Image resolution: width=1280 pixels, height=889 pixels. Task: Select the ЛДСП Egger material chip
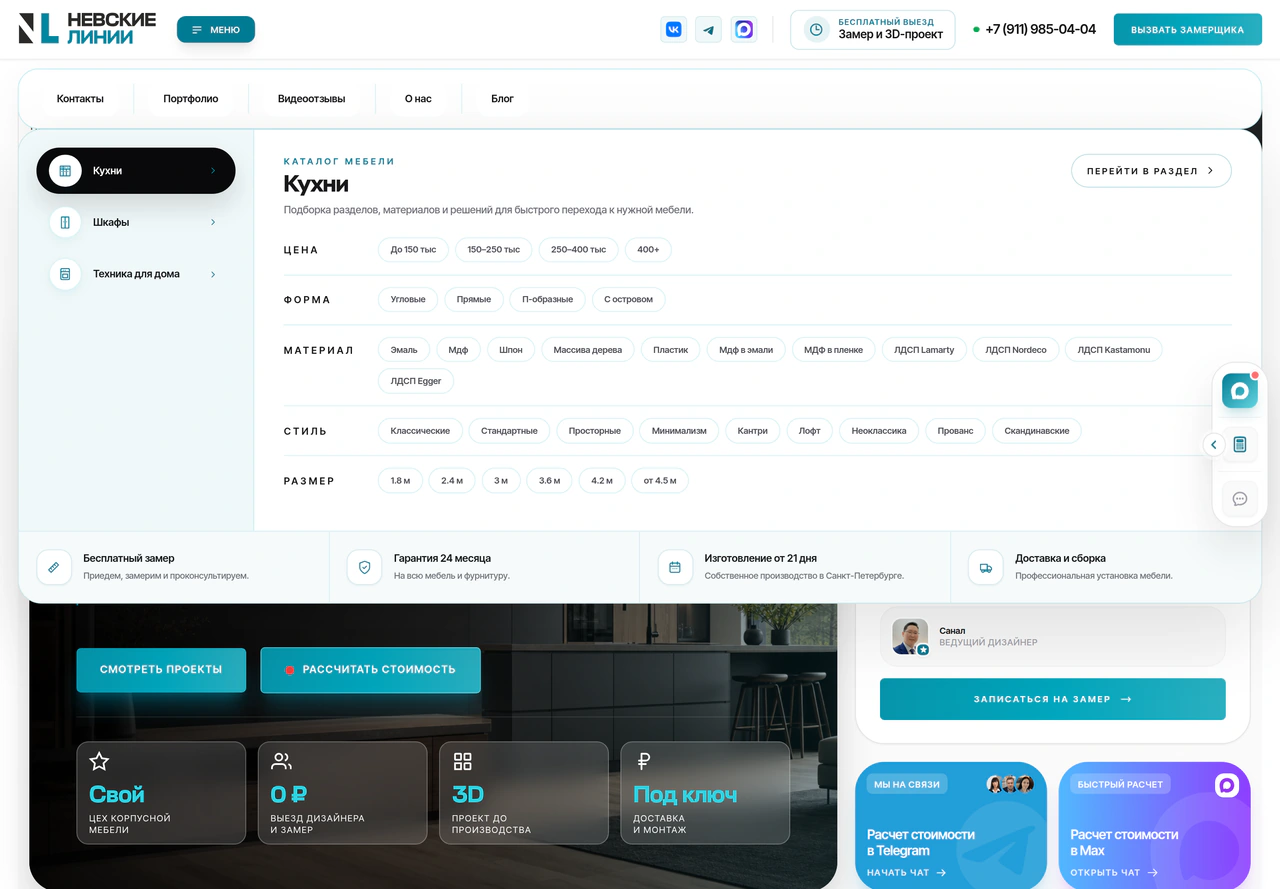pyautogui.click(x=416, y=381)
